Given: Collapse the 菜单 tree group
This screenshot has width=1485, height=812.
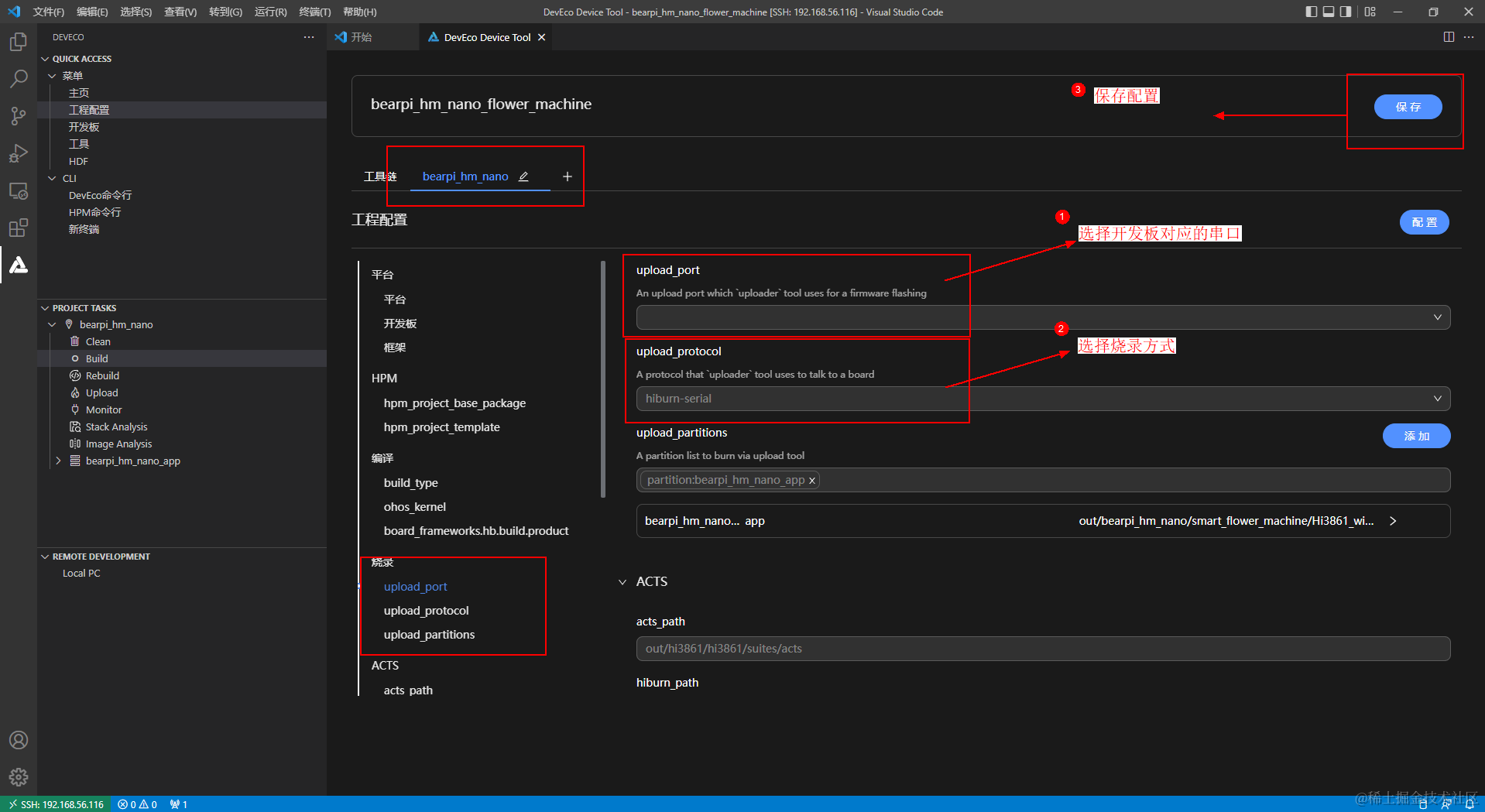Looking at the screenshot, I should point(52,76).
